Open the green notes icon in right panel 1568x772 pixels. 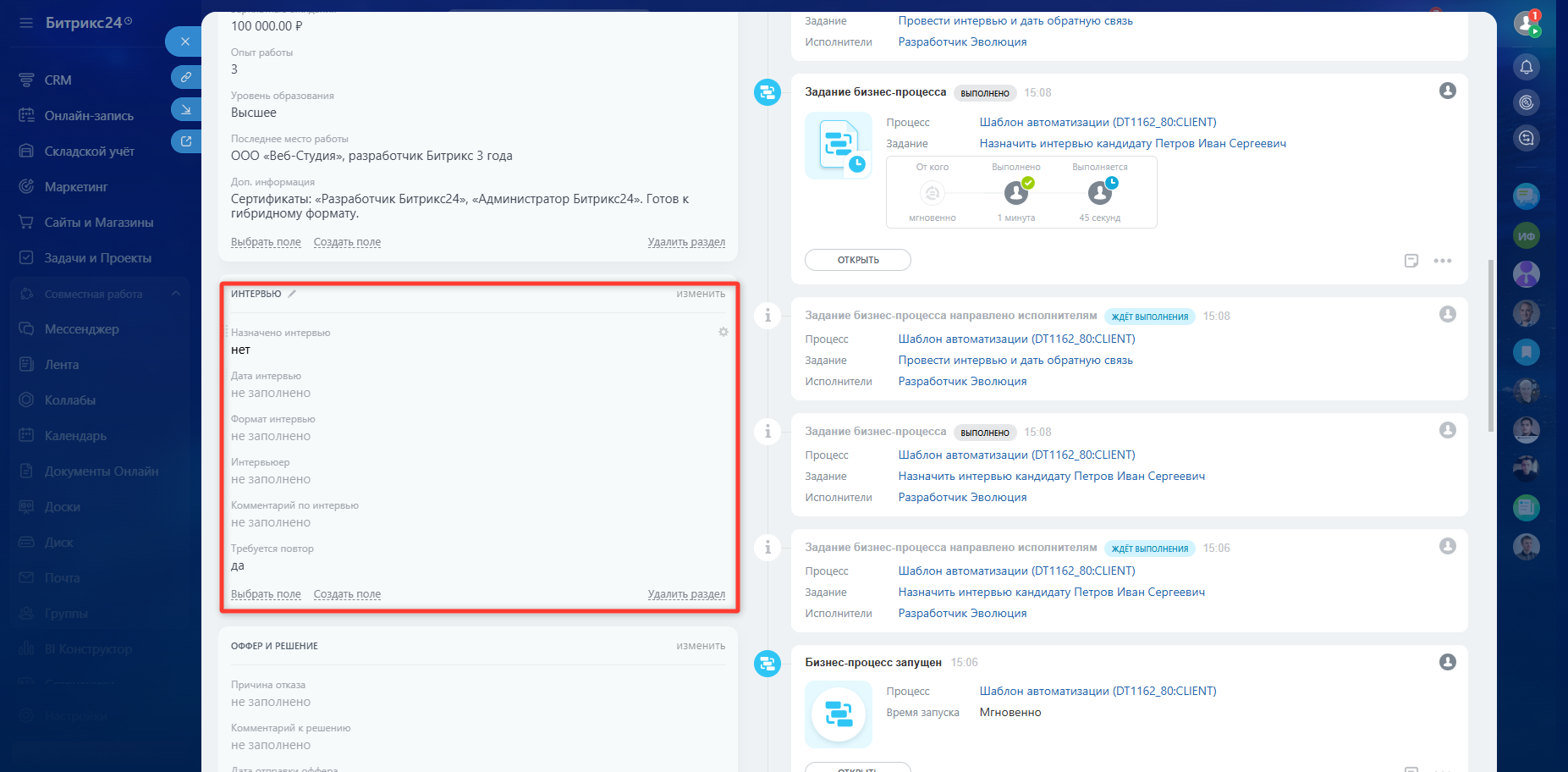tap(1527, 508)
